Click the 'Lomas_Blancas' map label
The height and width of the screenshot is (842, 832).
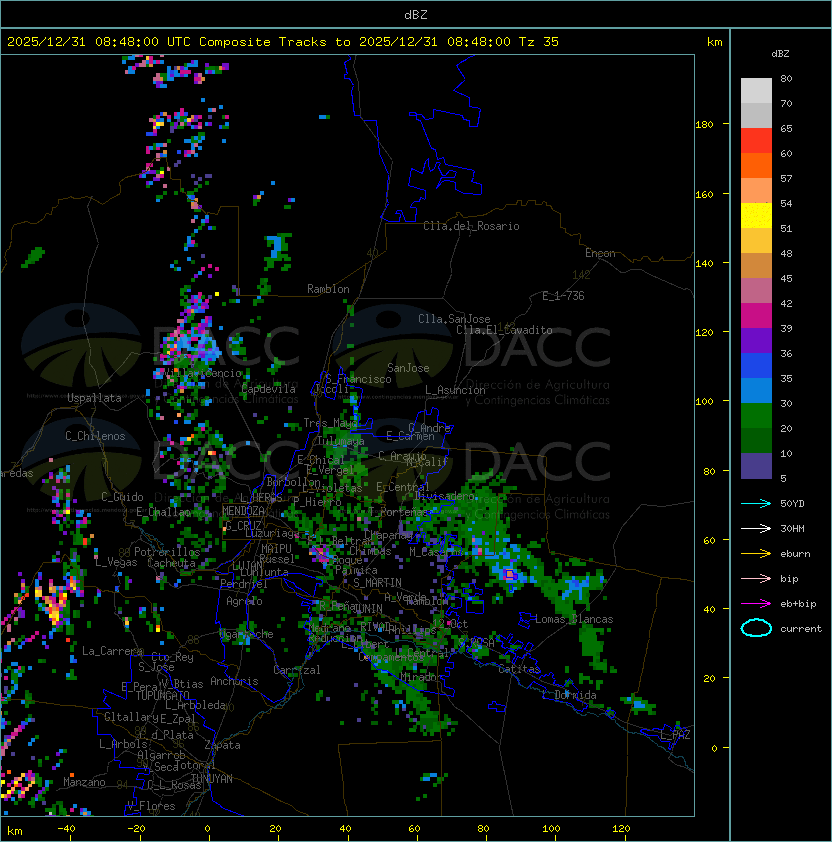574,619
